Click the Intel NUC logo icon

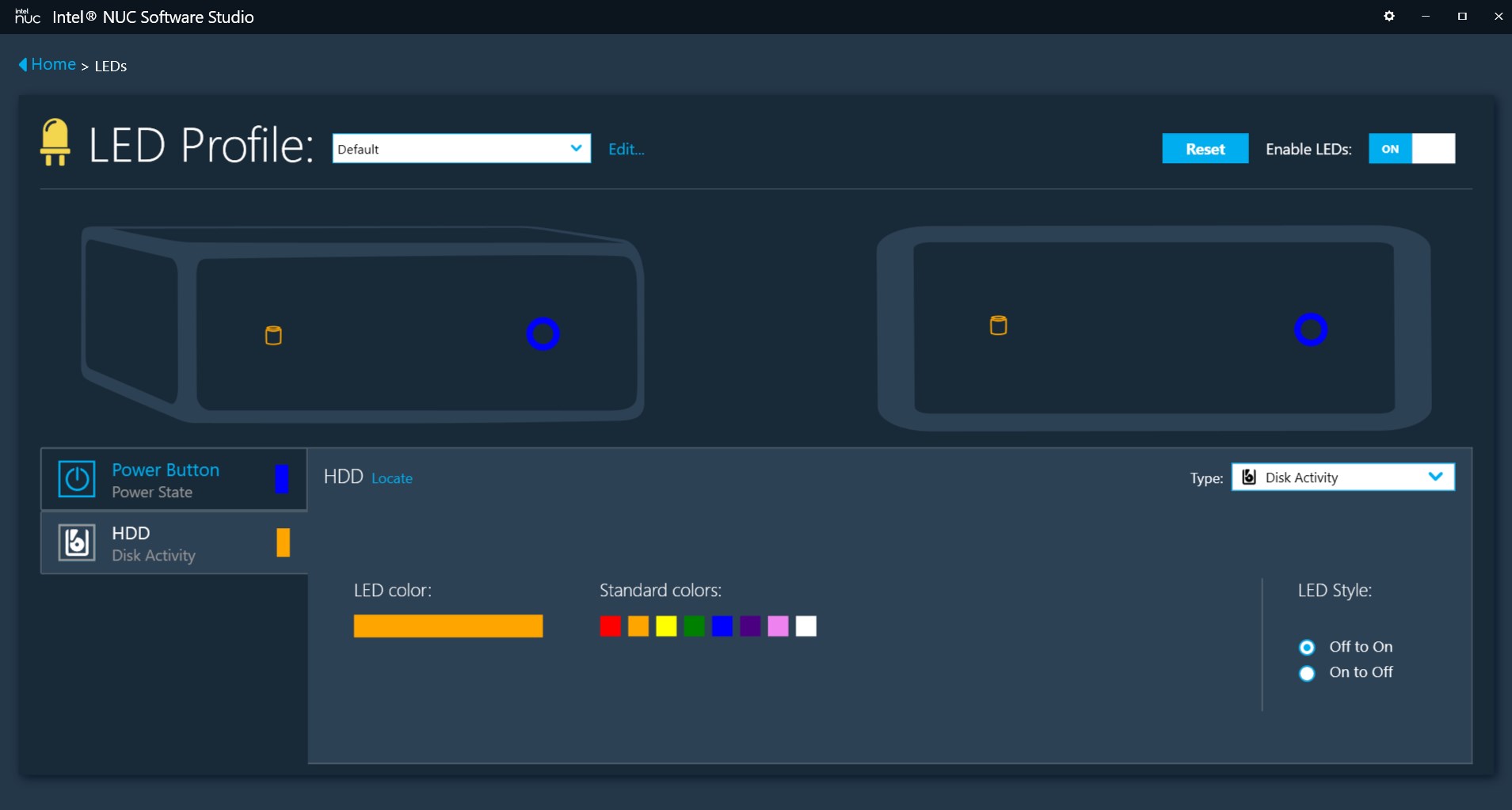[x=28, y=16]
